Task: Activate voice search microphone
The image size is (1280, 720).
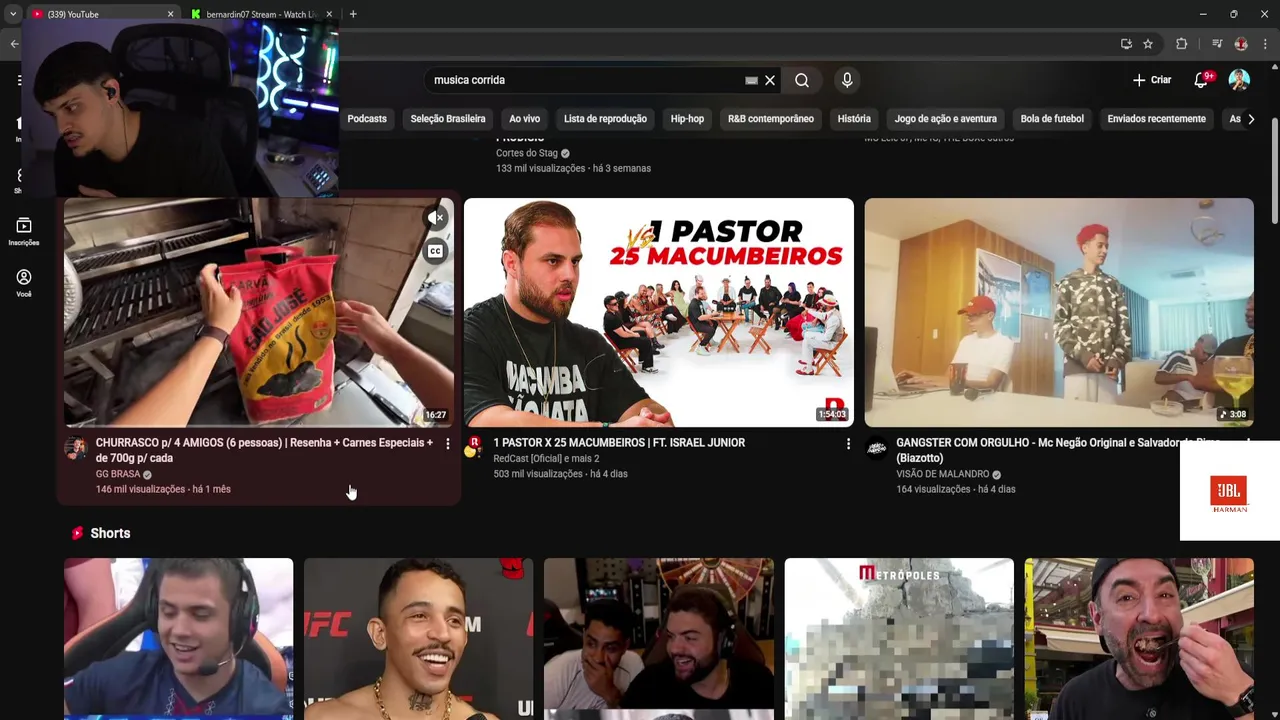Action: [x=847, y=80]
